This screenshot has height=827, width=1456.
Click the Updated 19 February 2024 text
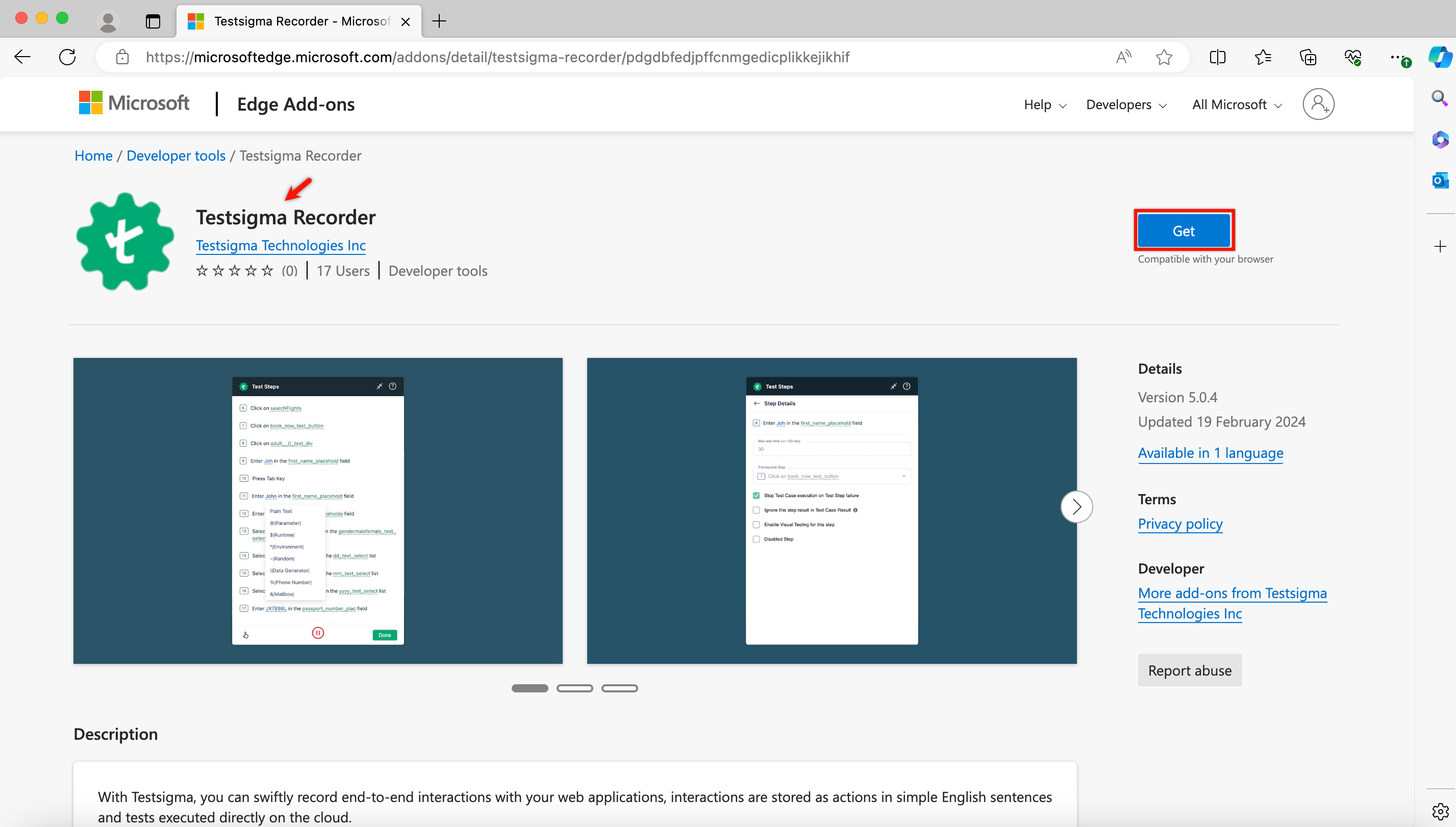[1221, 422]
